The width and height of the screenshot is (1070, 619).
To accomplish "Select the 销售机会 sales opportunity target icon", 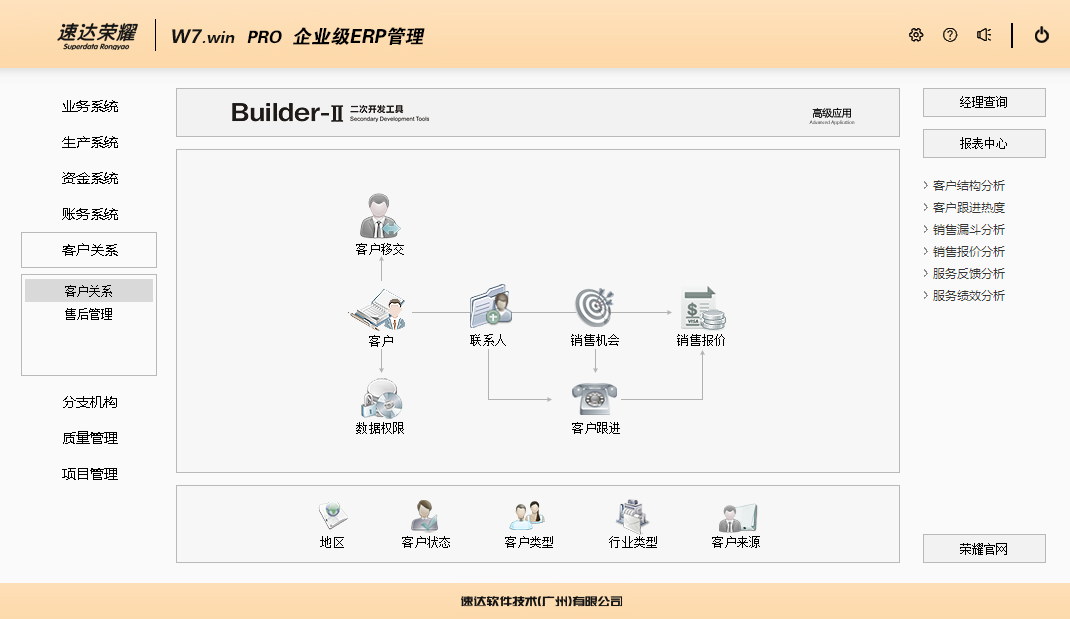I will click(595, 308).
